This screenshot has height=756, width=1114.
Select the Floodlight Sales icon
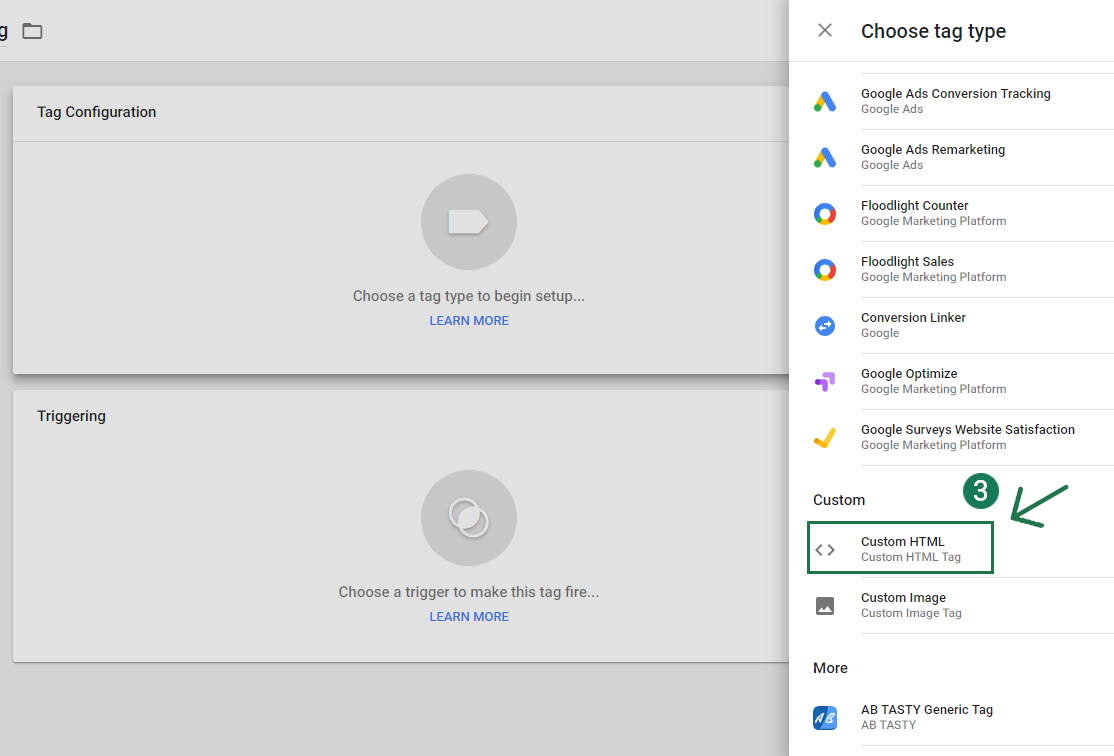tap(824, 269)
